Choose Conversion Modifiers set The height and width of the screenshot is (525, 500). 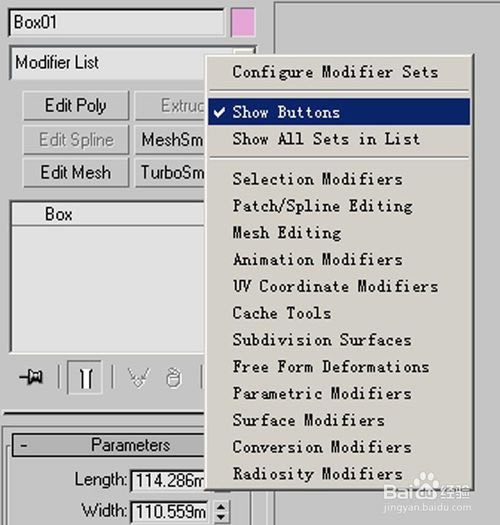pos(339,447)
